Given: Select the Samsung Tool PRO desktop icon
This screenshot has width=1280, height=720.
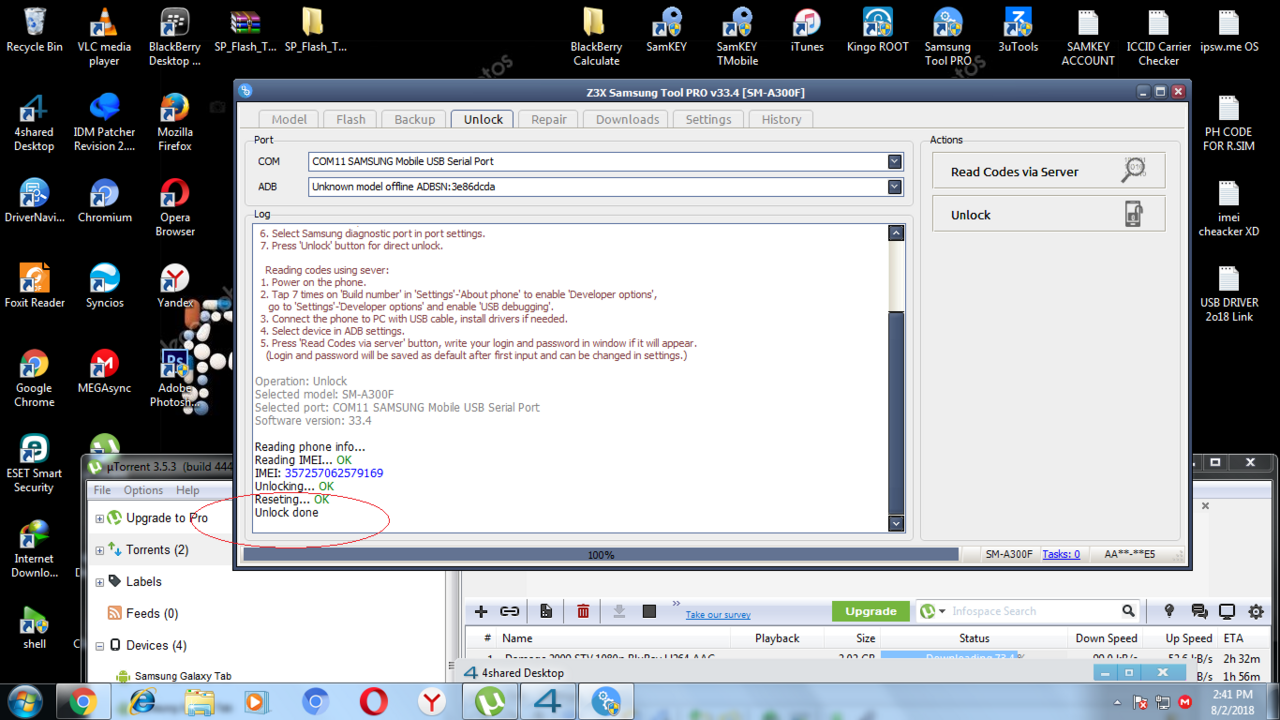Looking at the screenshot, I should coord(947,37).
